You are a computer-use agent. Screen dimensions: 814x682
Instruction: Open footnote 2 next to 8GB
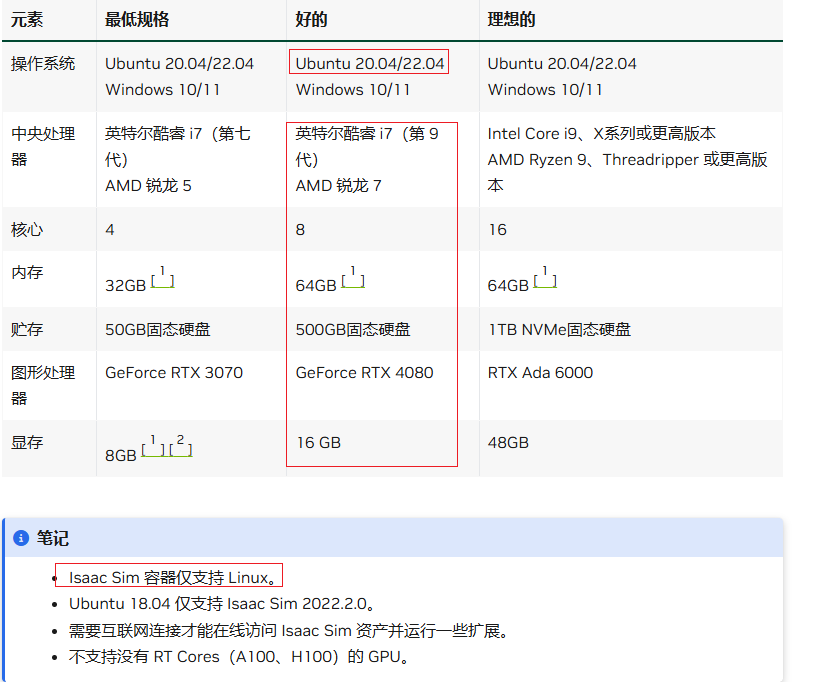pyautogui.click(x=181, y=446)
